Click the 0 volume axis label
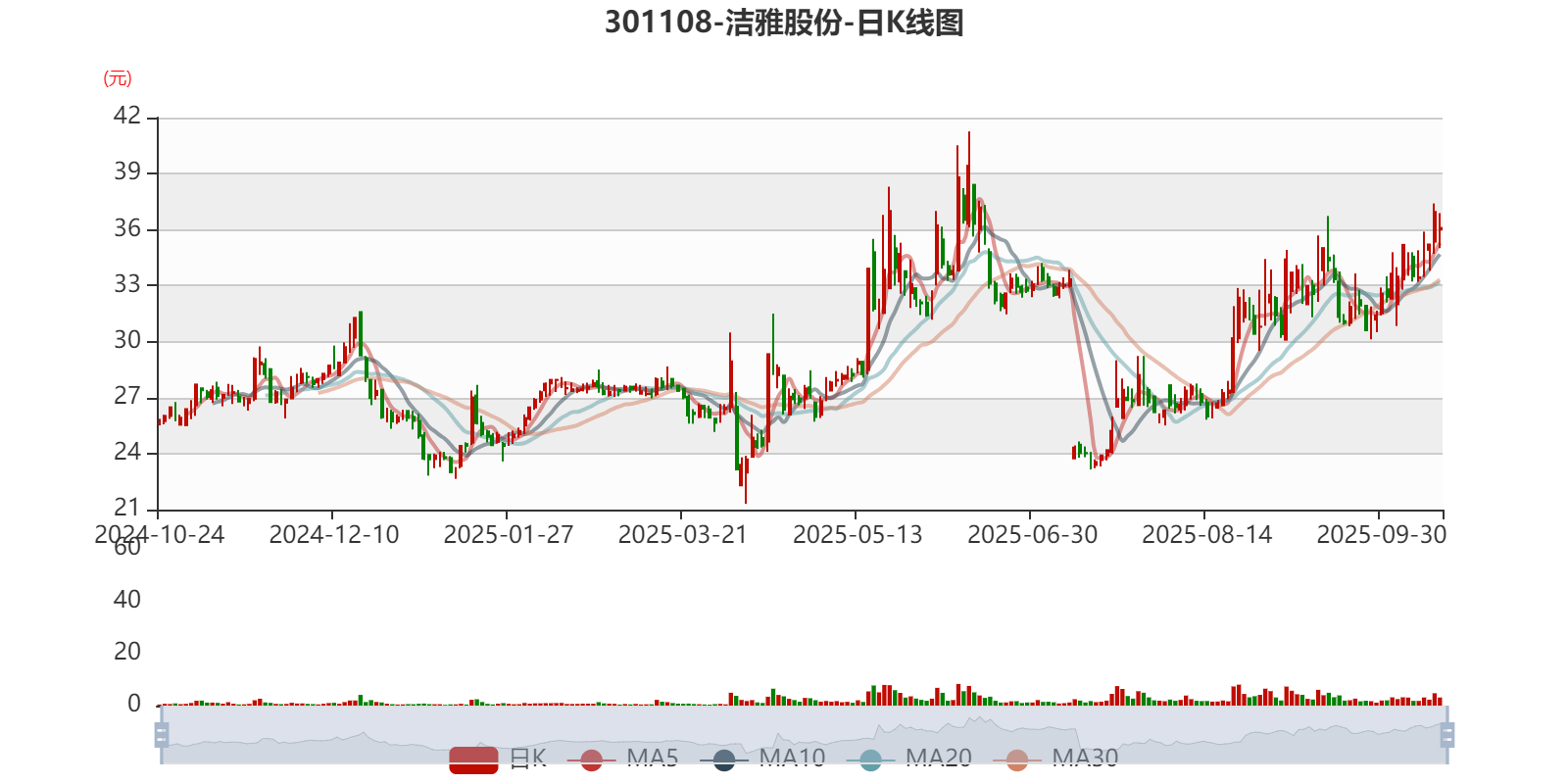Image resolution: width=1568 pixels, height=784 pixels. [x=134, y=704]
